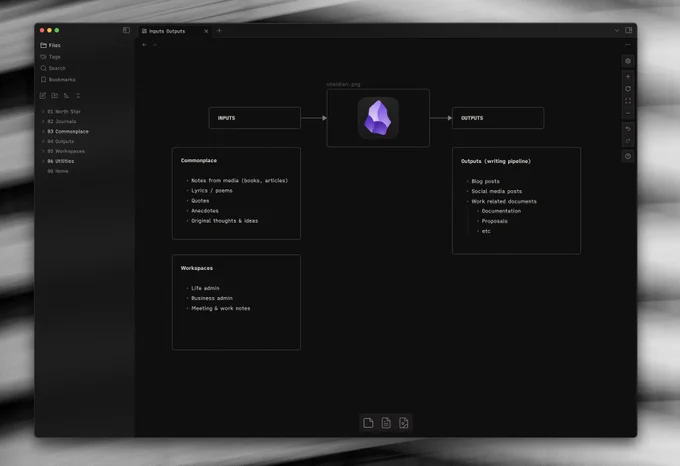Undo last canvas action
680x466 pixels.
(x=628, y=129)
